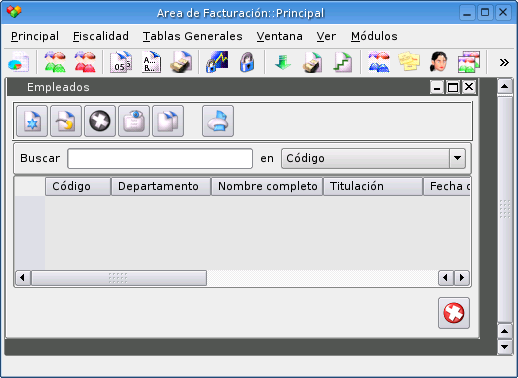Open the all-red people toolbar icon

coord(85,62)
